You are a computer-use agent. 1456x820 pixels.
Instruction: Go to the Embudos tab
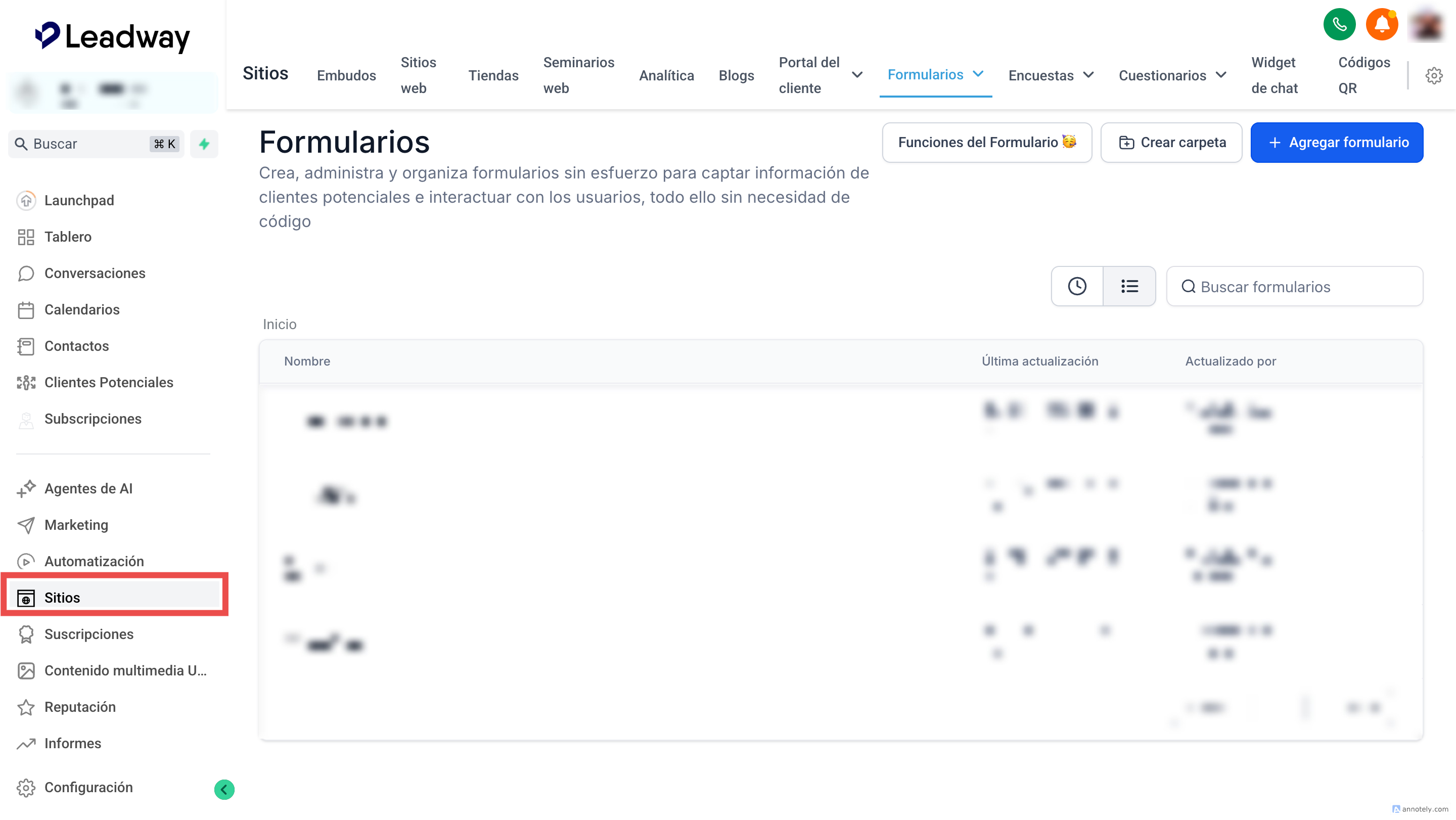[x=346, y=75]
